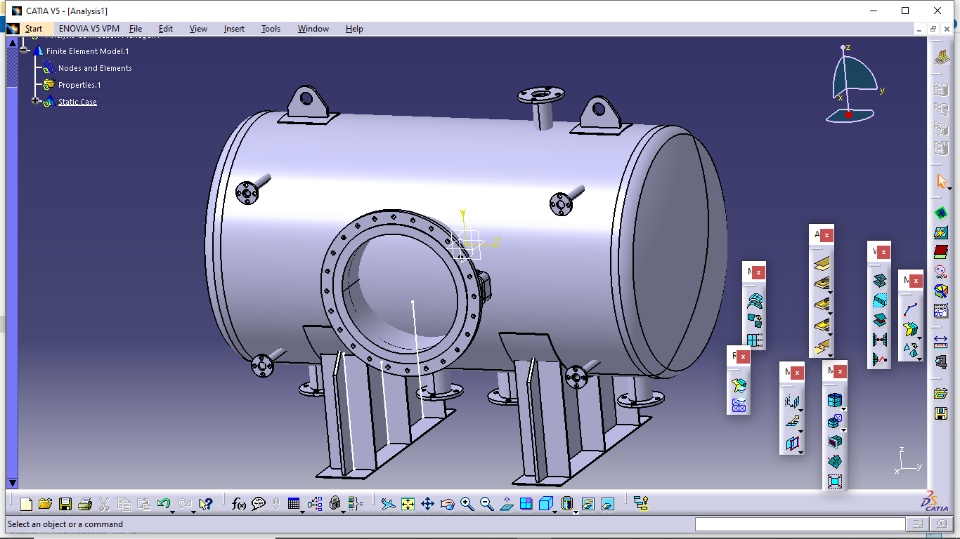Click the top yellow plate icon in A toolbar
Screen dimensions: 960x539
pos(822,264)
